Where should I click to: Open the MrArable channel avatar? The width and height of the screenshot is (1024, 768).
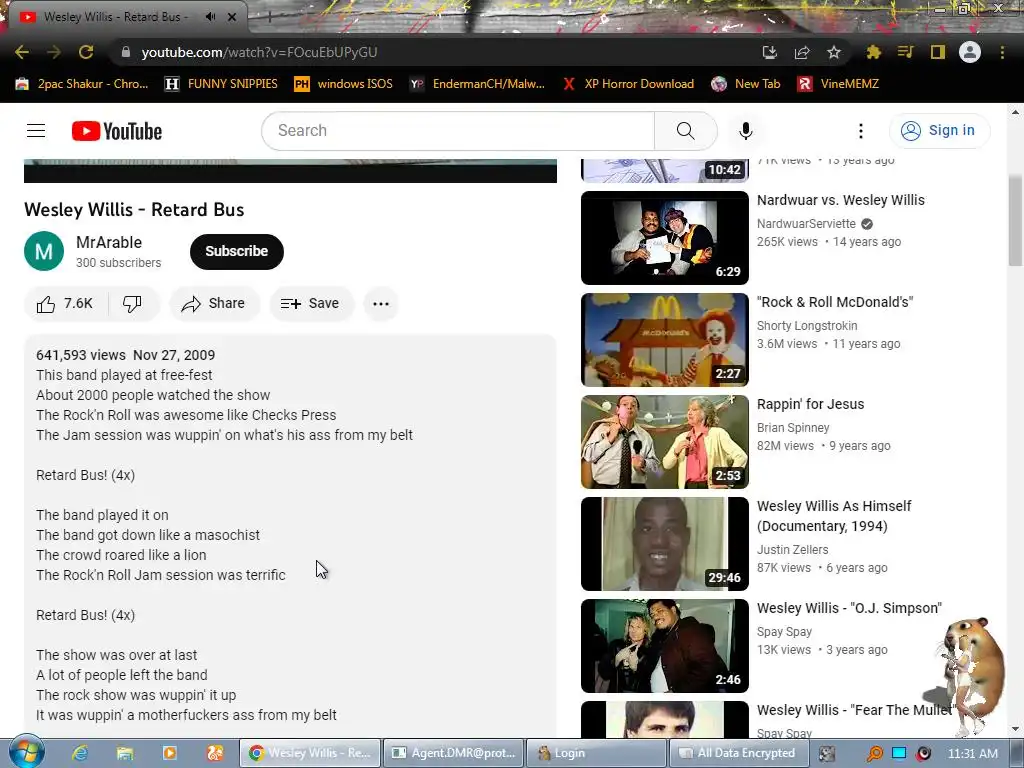click(x=44, y=251)
